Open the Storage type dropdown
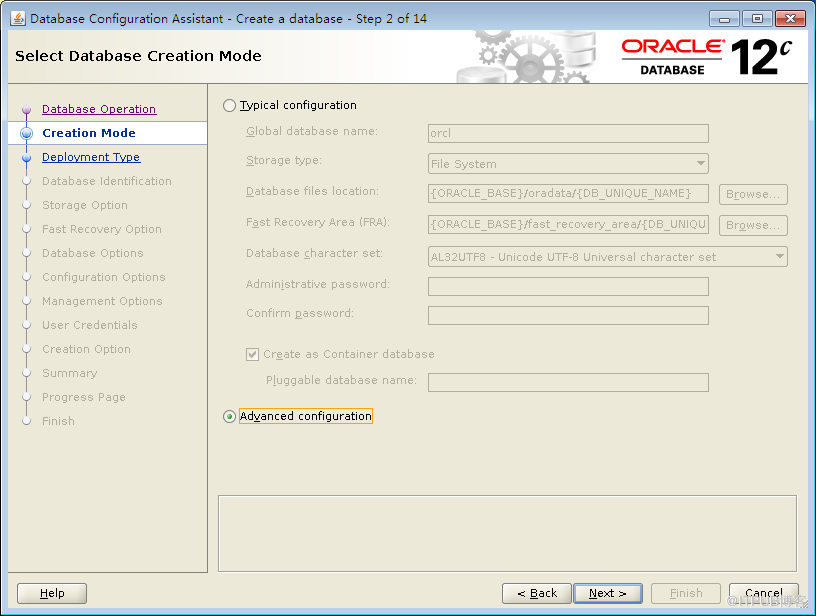This screenshot has height=616, width=816. coord(568,164)
